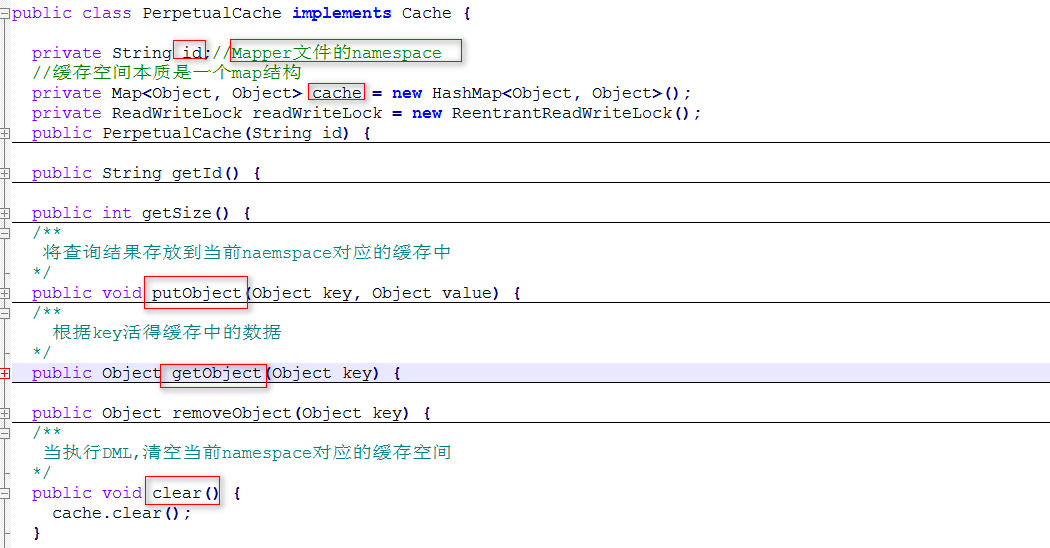Click the 'class' keyword
Viewport: 1050px width, 548px height.
pos(106,13)
